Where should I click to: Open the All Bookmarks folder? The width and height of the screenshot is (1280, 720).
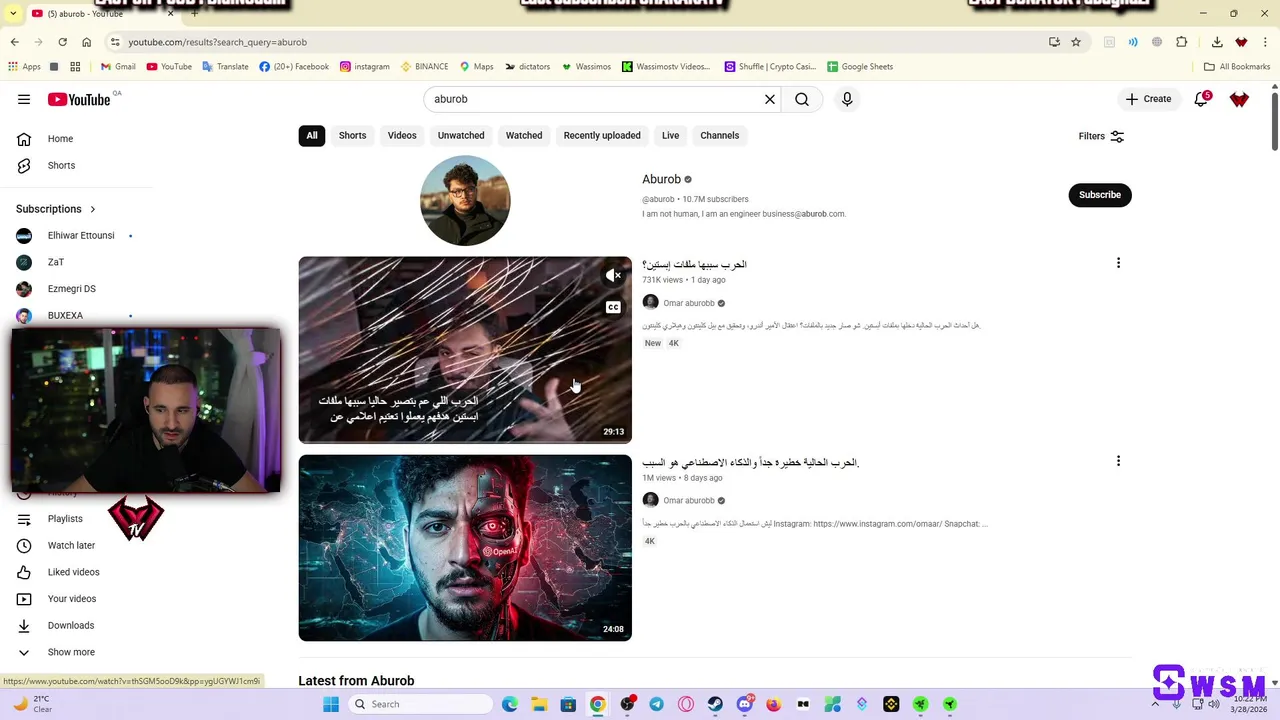(x=1237, y=67)
